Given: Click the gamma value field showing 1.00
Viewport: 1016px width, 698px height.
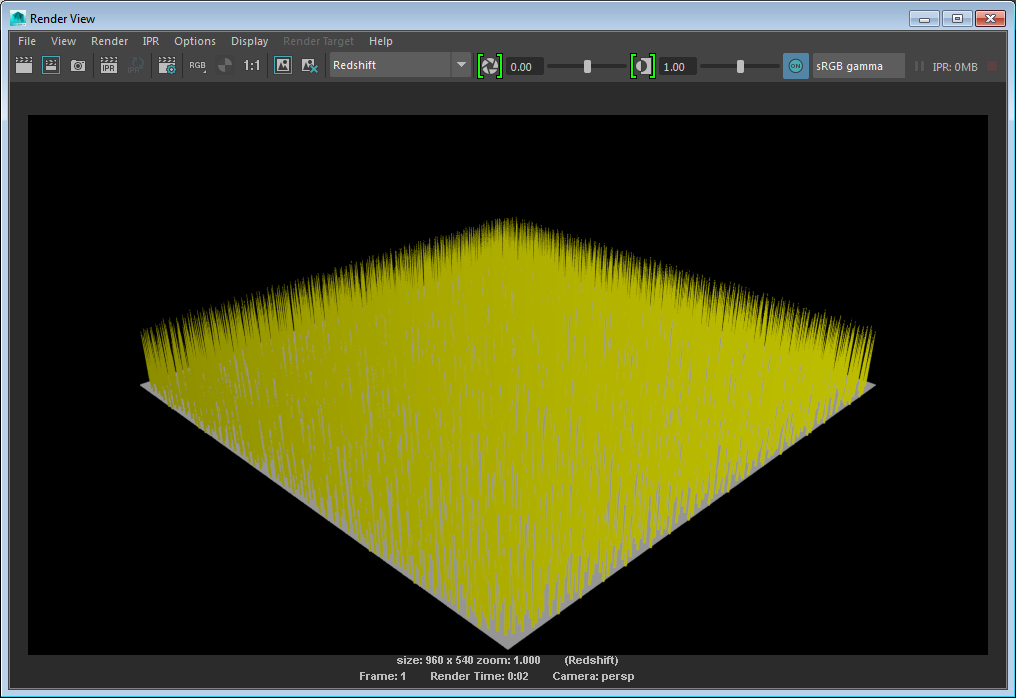Looking at the screenshot, I should [x=677, y=67].
